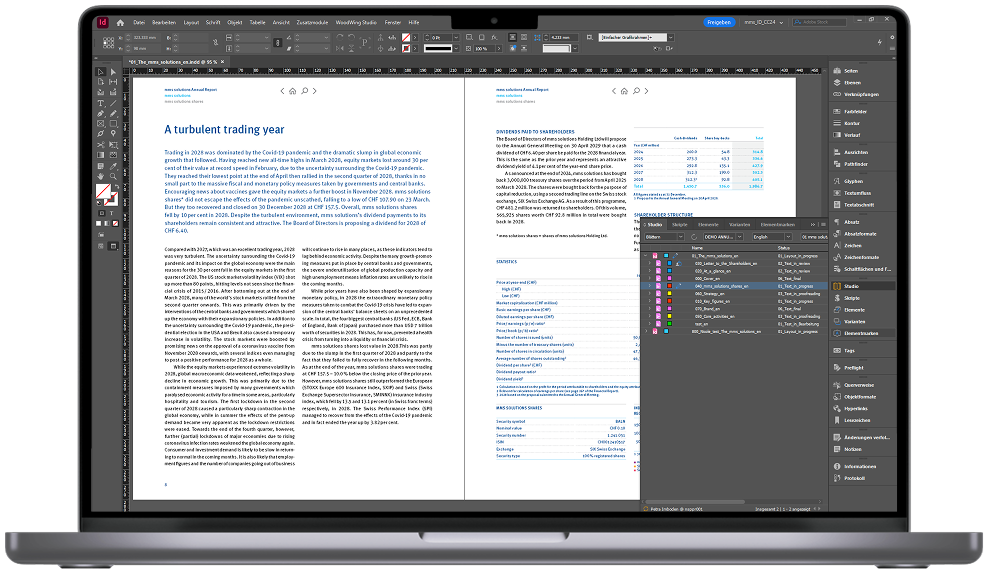Open the stroke weight 0 Pt dropdown
This screenshot has height=574, width=988.
click(456, 38)
